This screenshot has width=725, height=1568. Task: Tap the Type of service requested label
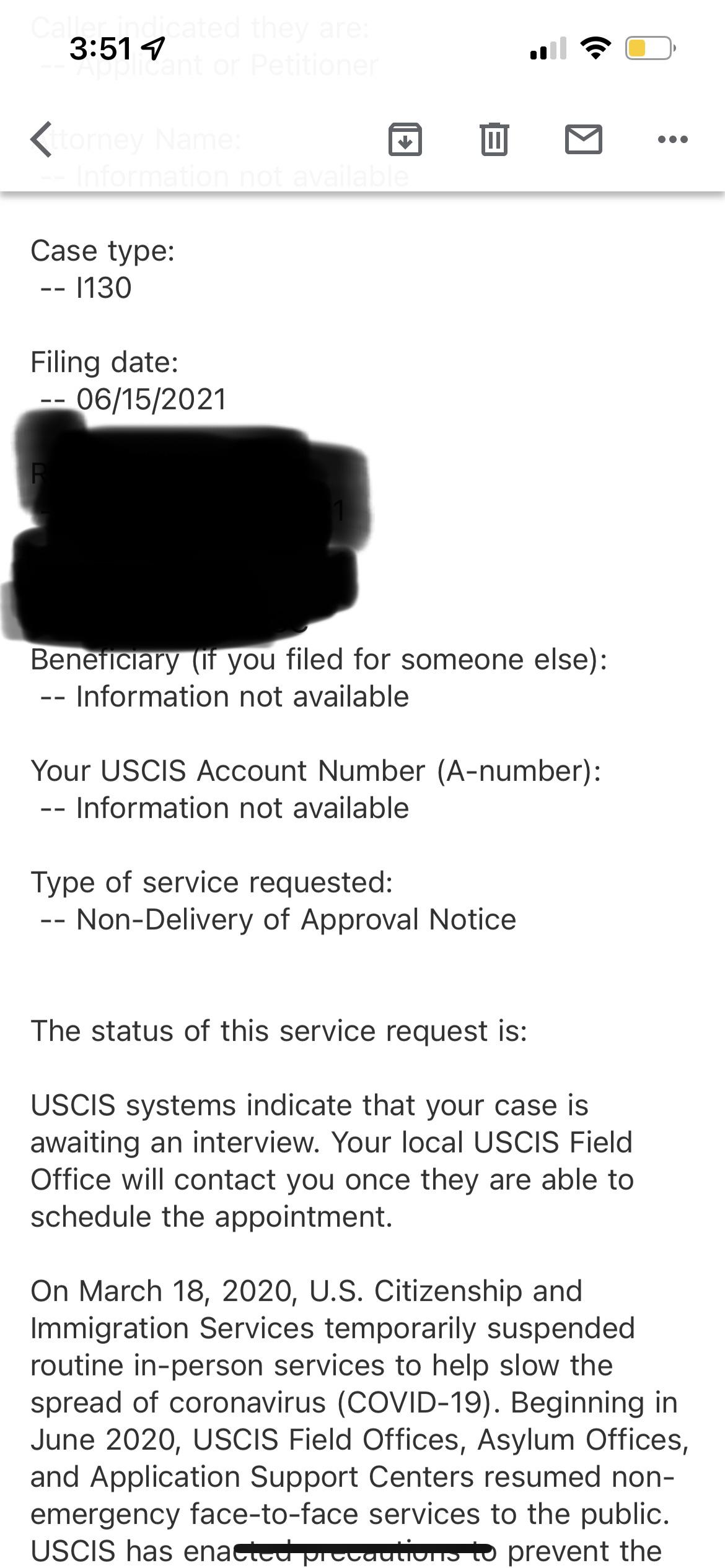[213, 881]
